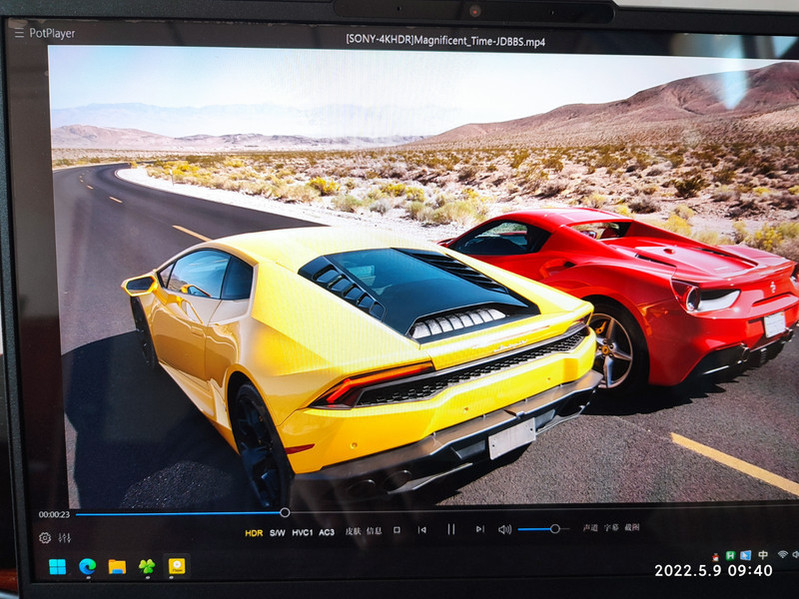Launch Microsoft Edge from the taskbar

(87, 567)
